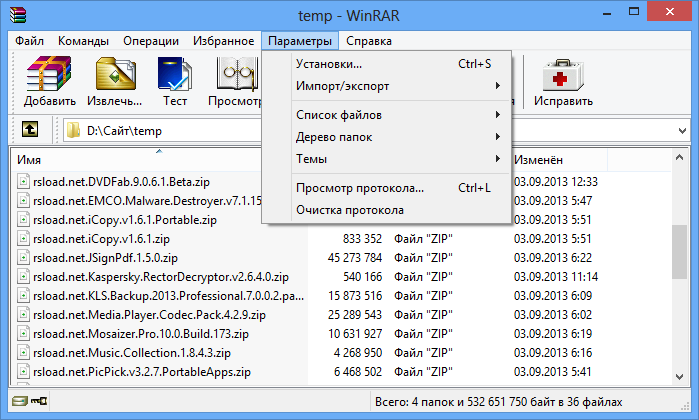Click the vertical scrollbar thumb

pyautogui.click(x=679, y=252)
